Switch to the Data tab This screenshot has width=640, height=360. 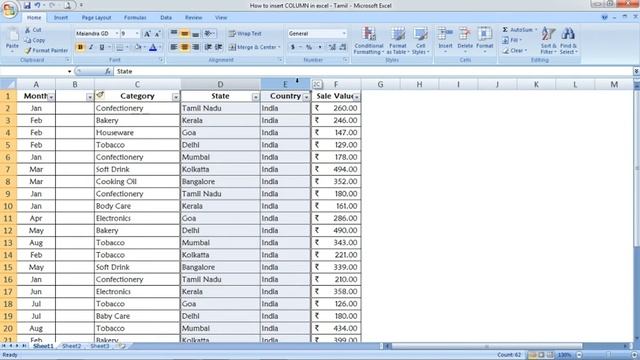coord(166,18)
